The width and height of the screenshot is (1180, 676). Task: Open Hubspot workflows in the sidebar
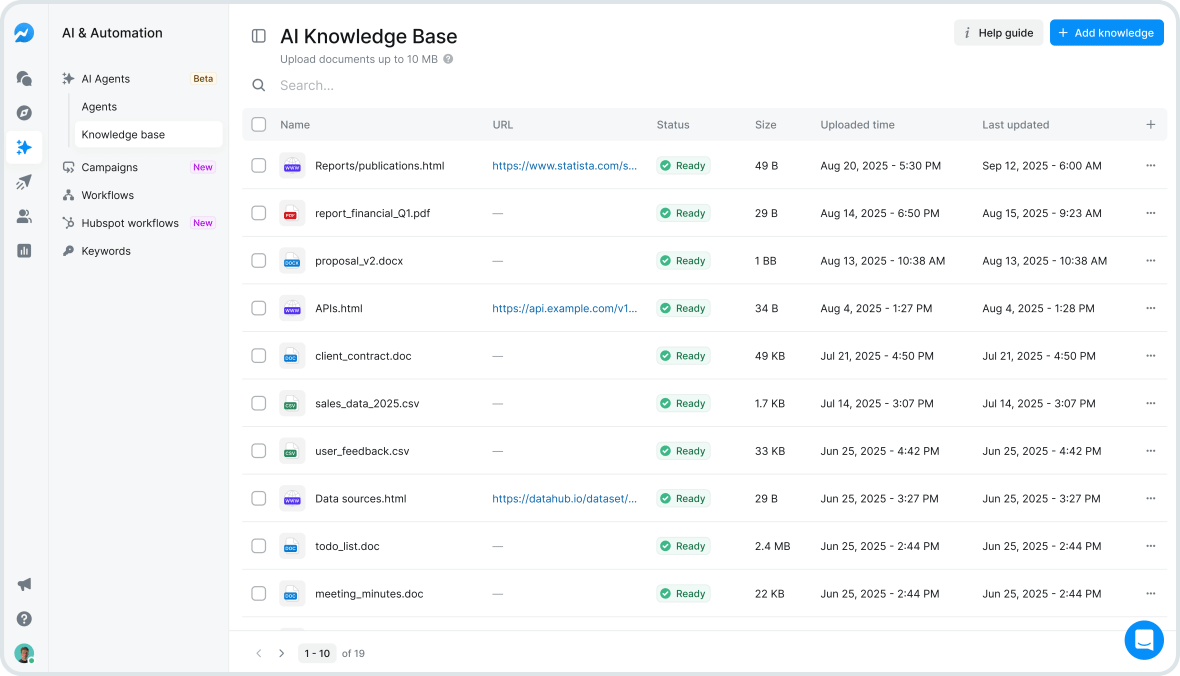139,223
